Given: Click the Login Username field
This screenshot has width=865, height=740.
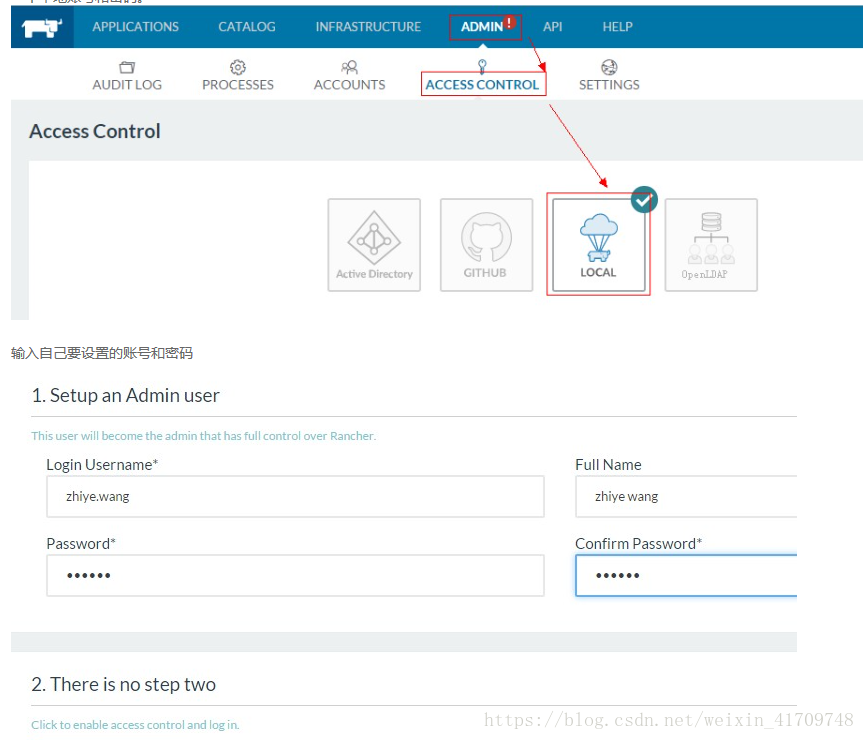Looking at the screenshot, I should [295, 497].
